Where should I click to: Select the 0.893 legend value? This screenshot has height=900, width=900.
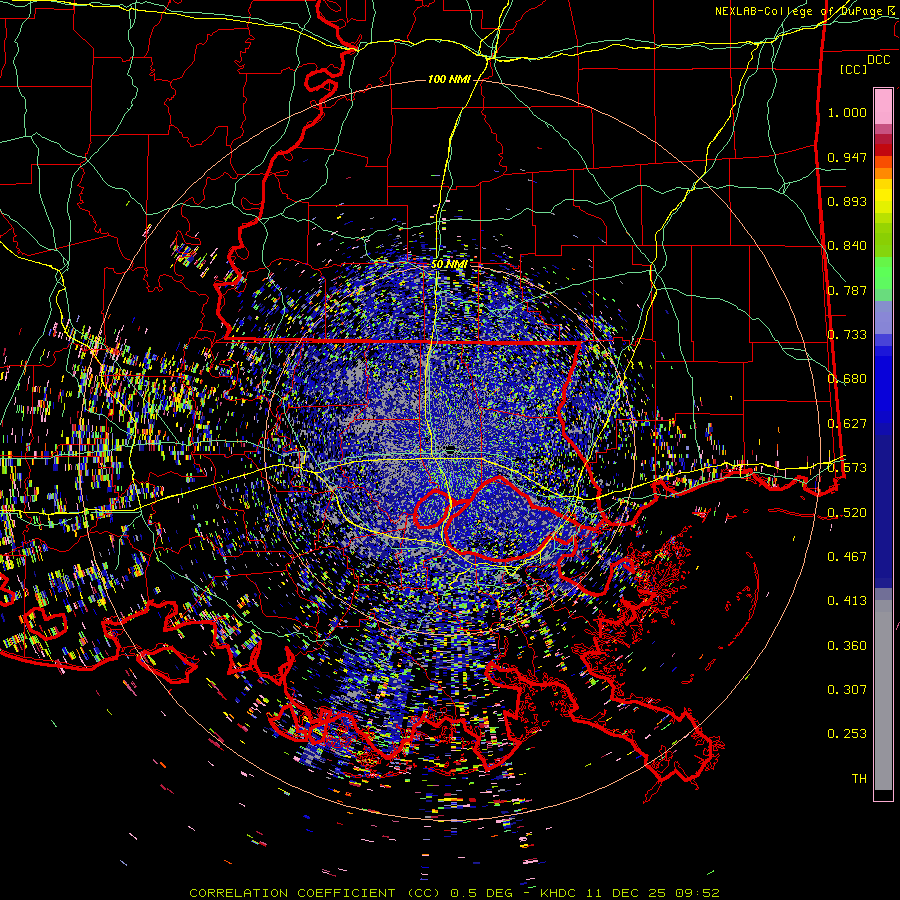pyautogui.click(x=847, y=201)
